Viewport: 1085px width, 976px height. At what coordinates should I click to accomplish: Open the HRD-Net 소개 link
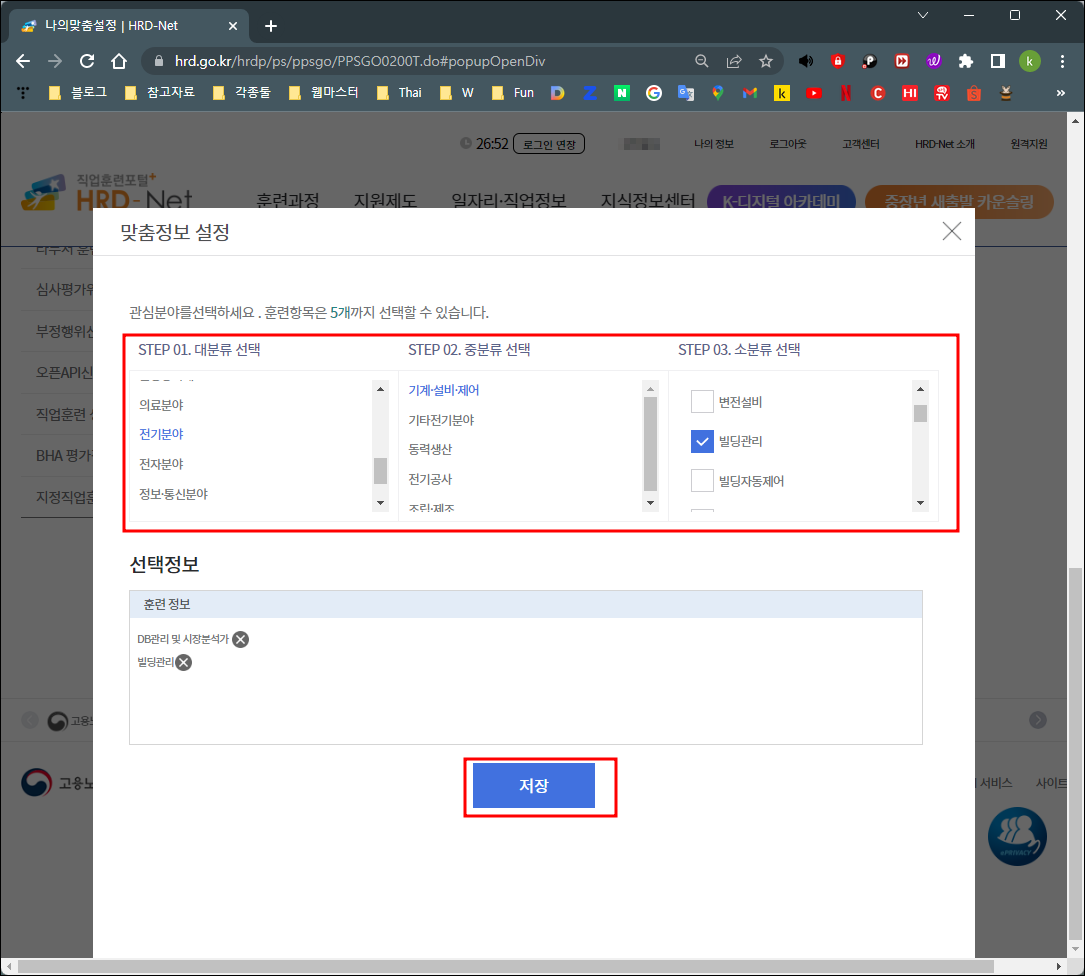pyautogui.click(x=945, y=144)
